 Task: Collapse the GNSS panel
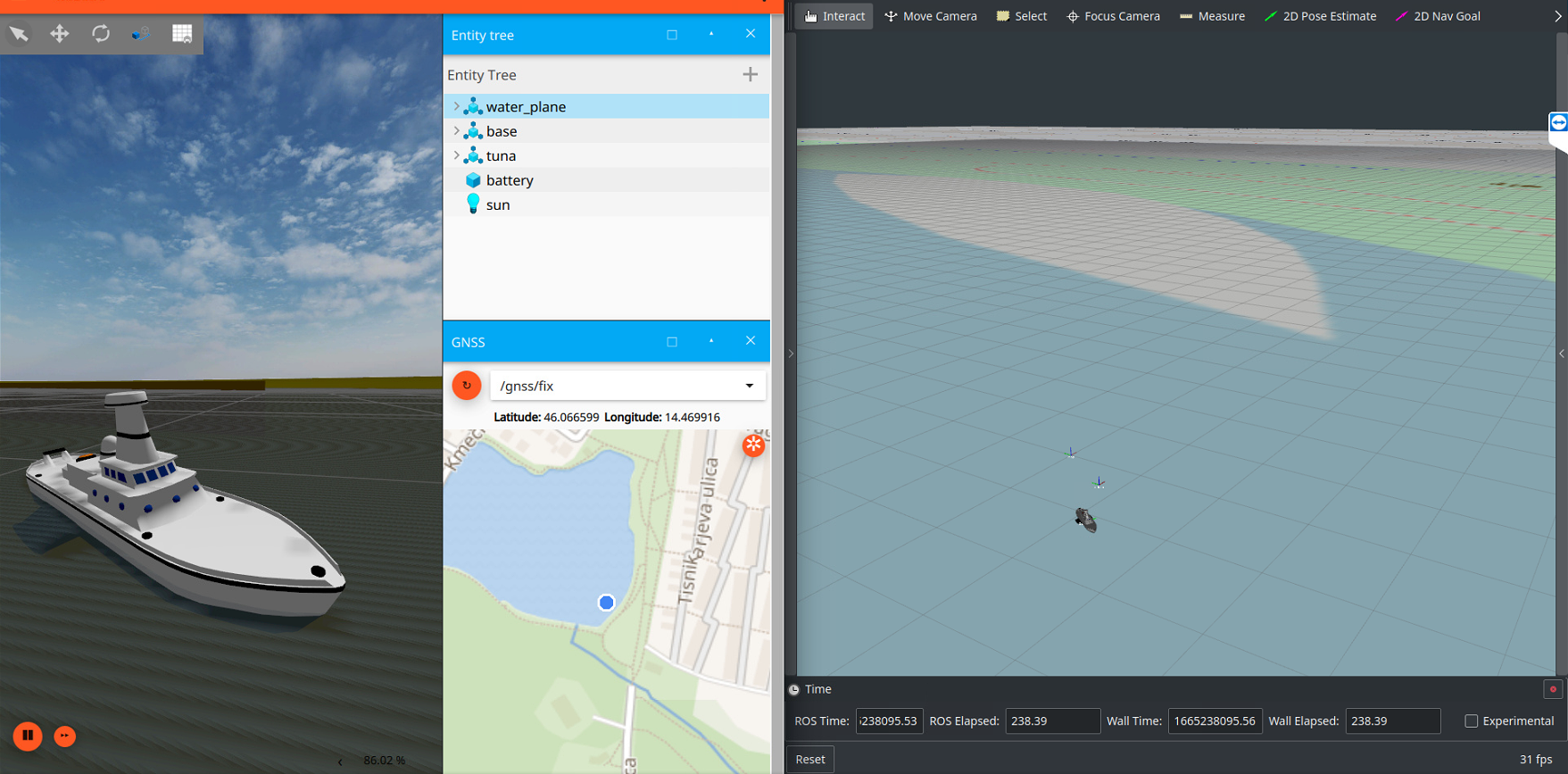click(711, 342)
